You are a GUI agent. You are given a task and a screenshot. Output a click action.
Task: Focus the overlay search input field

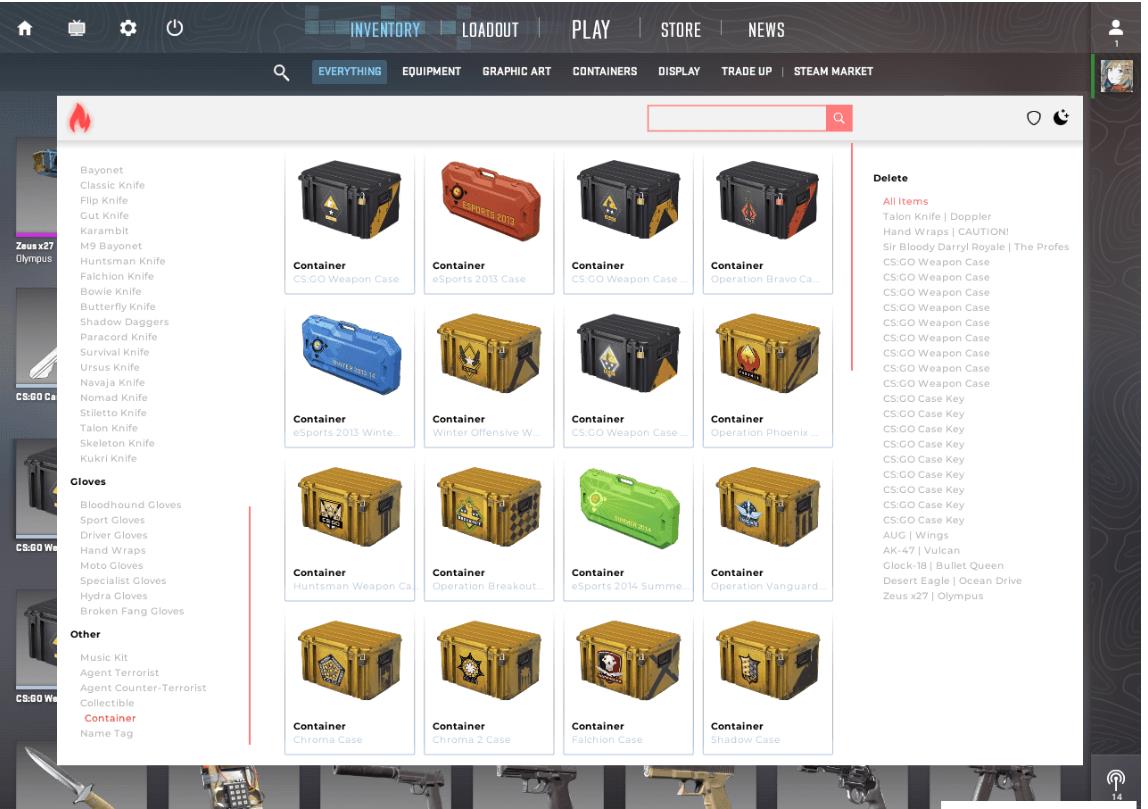737,118
